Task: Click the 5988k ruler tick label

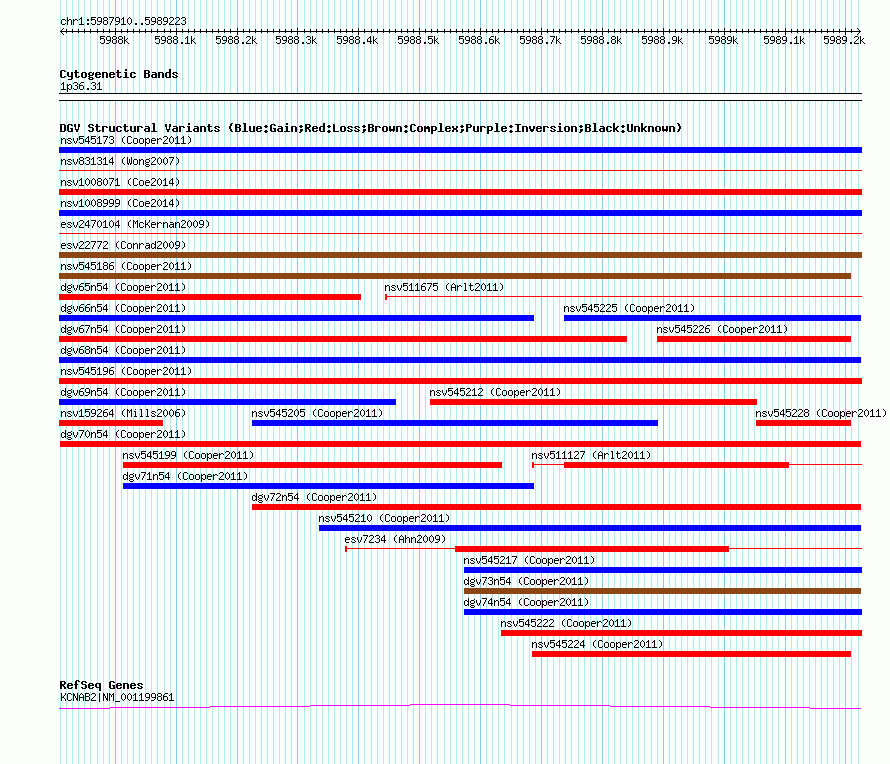Action: (114, 40)
